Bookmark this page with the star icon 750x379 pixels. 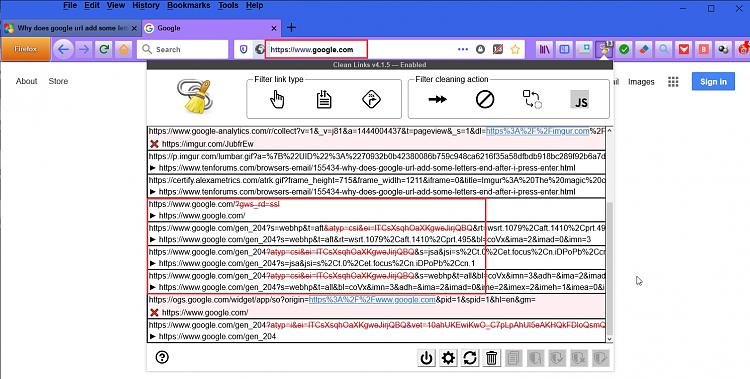(x=515, y=49)
